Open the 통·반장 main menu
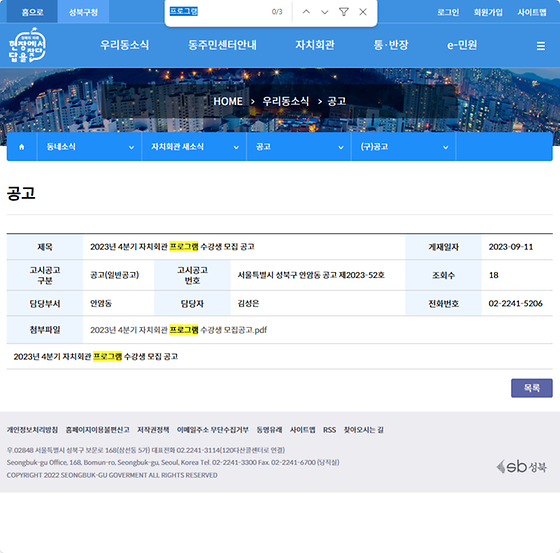 pos(391,45)
